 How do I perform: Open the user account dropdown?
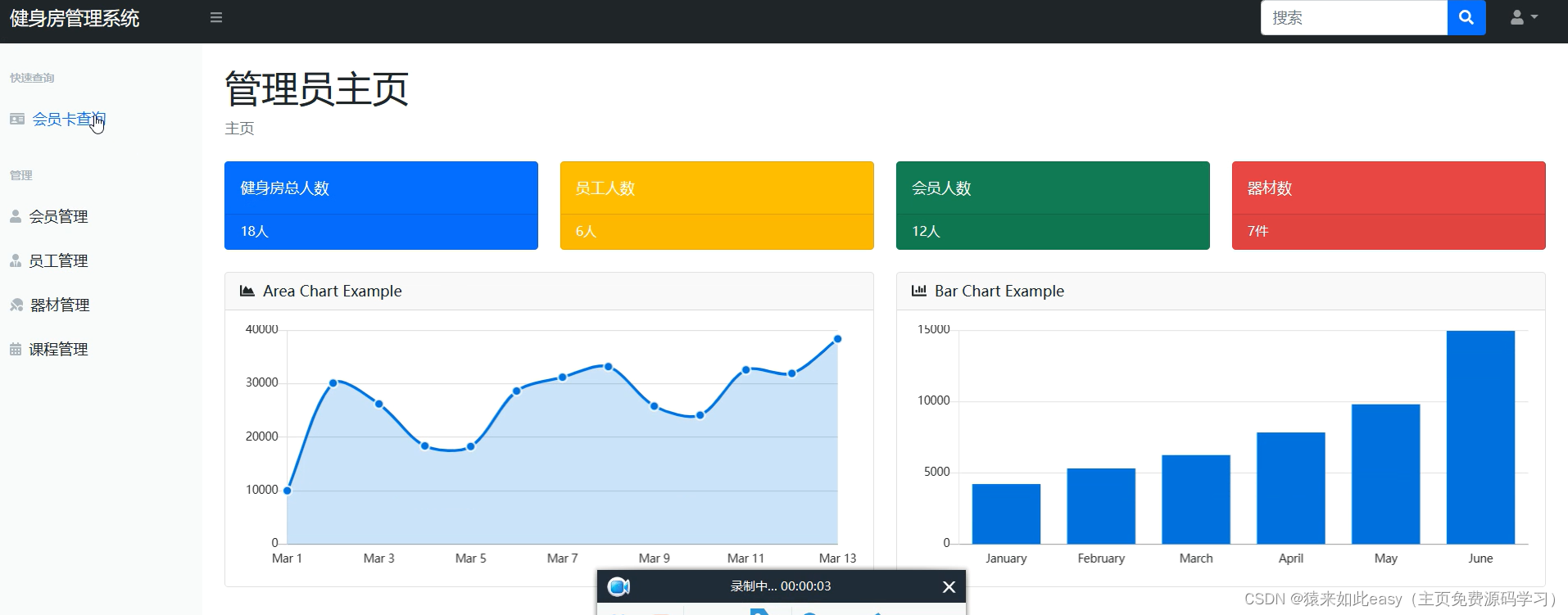coord(1524,17)
